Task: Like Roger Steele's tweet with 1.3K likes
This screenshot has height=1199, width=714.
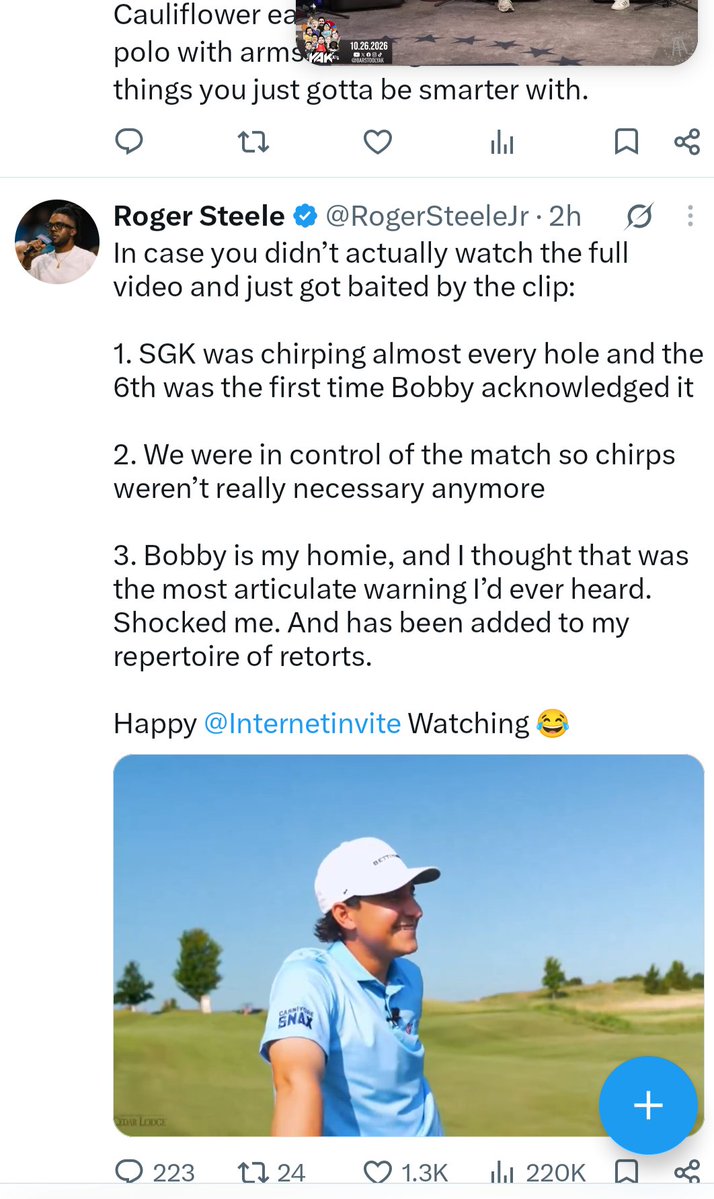Action: click(405, 1171)
